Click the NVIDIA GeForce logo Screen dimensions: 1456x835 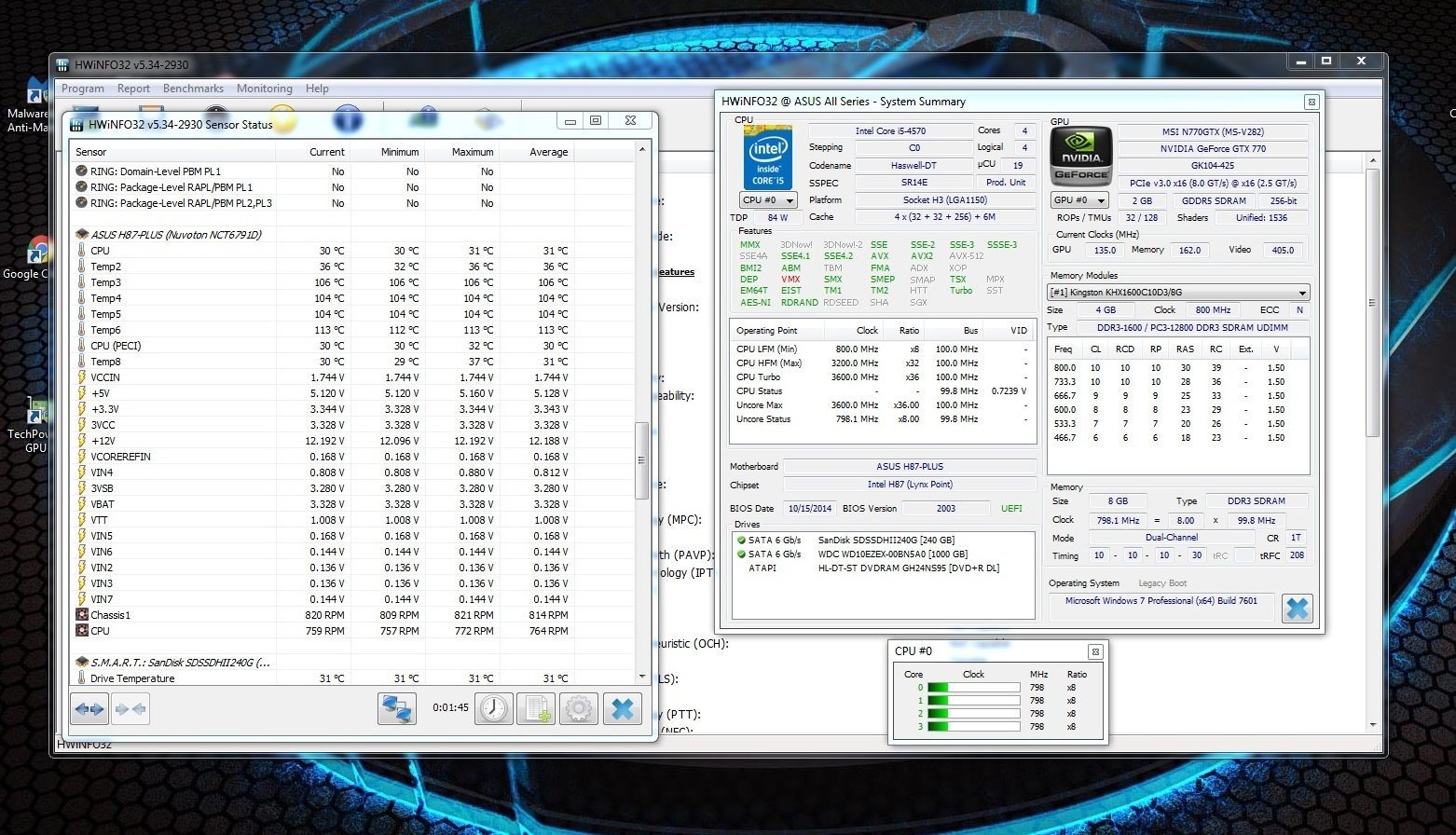1081,157
